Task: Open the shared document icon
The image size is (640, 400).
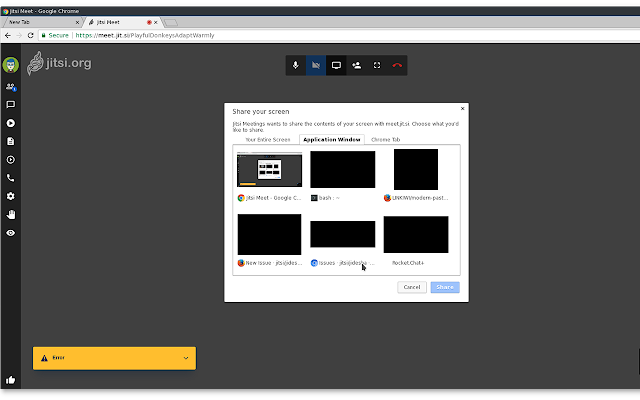Action: click(11, 141)
